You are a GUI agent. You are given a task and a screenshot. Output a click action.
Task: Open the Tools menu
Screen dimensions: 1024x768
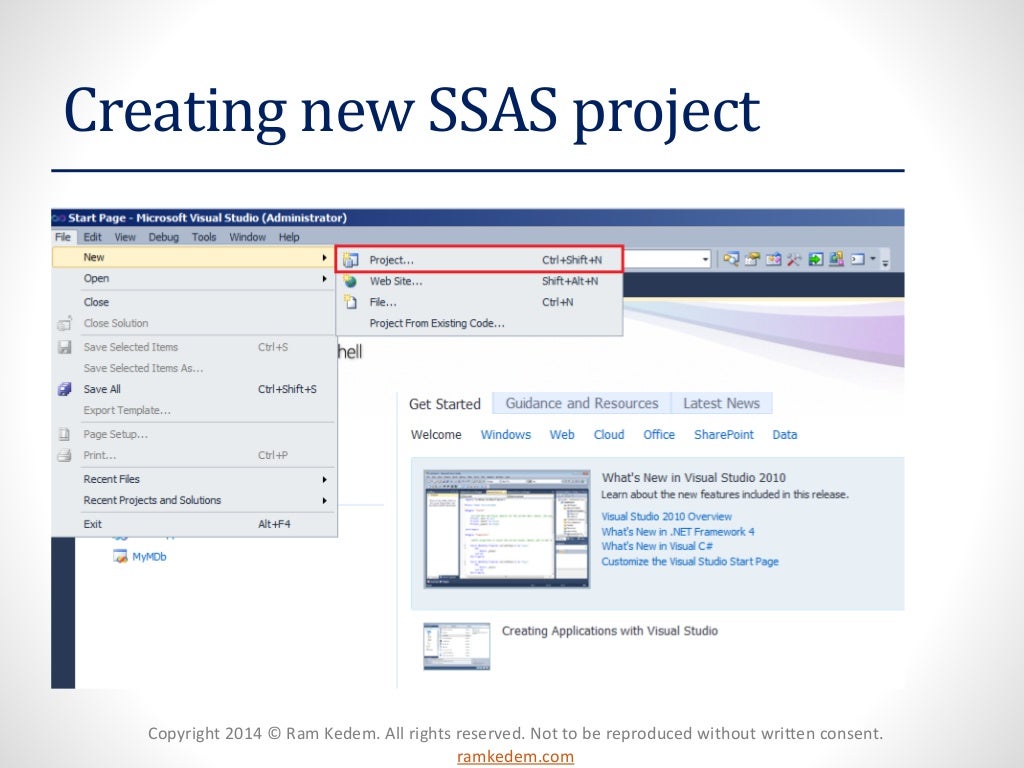coord(204,237)
